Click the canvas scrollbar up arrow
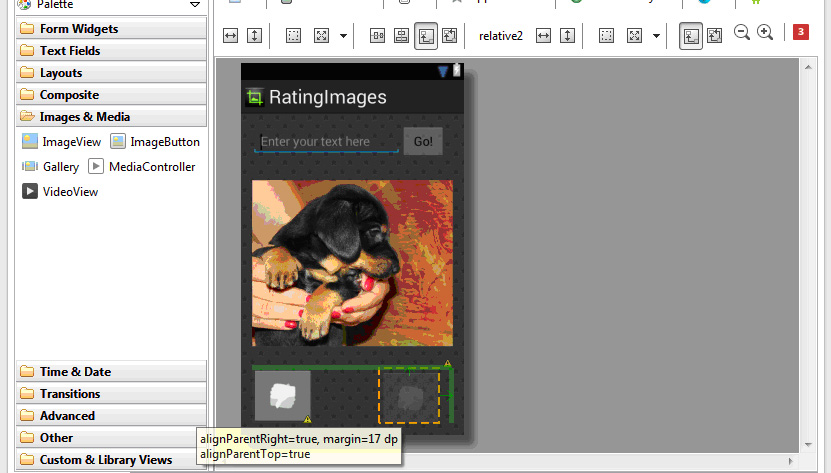This screenshot has height=473, width=831. (808, 67)
